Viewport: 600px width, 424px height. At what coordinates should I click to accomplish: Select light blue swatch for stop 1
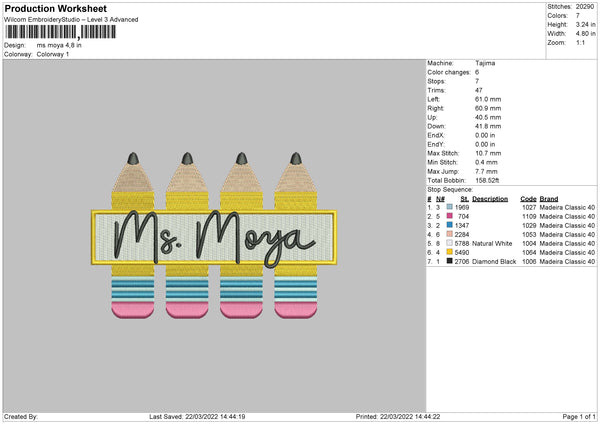coord(450,207)
